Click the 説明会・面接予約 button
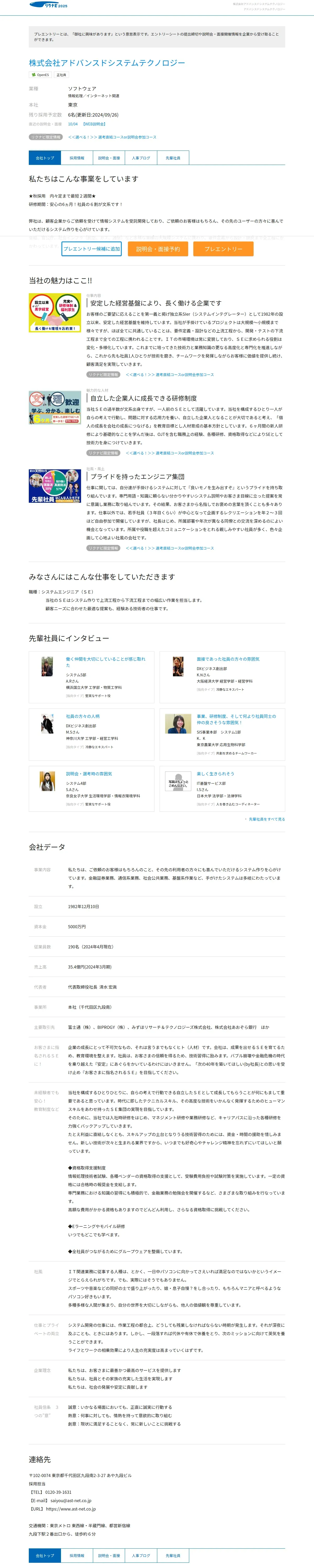The image size is (314, 1568). (158, 249)
